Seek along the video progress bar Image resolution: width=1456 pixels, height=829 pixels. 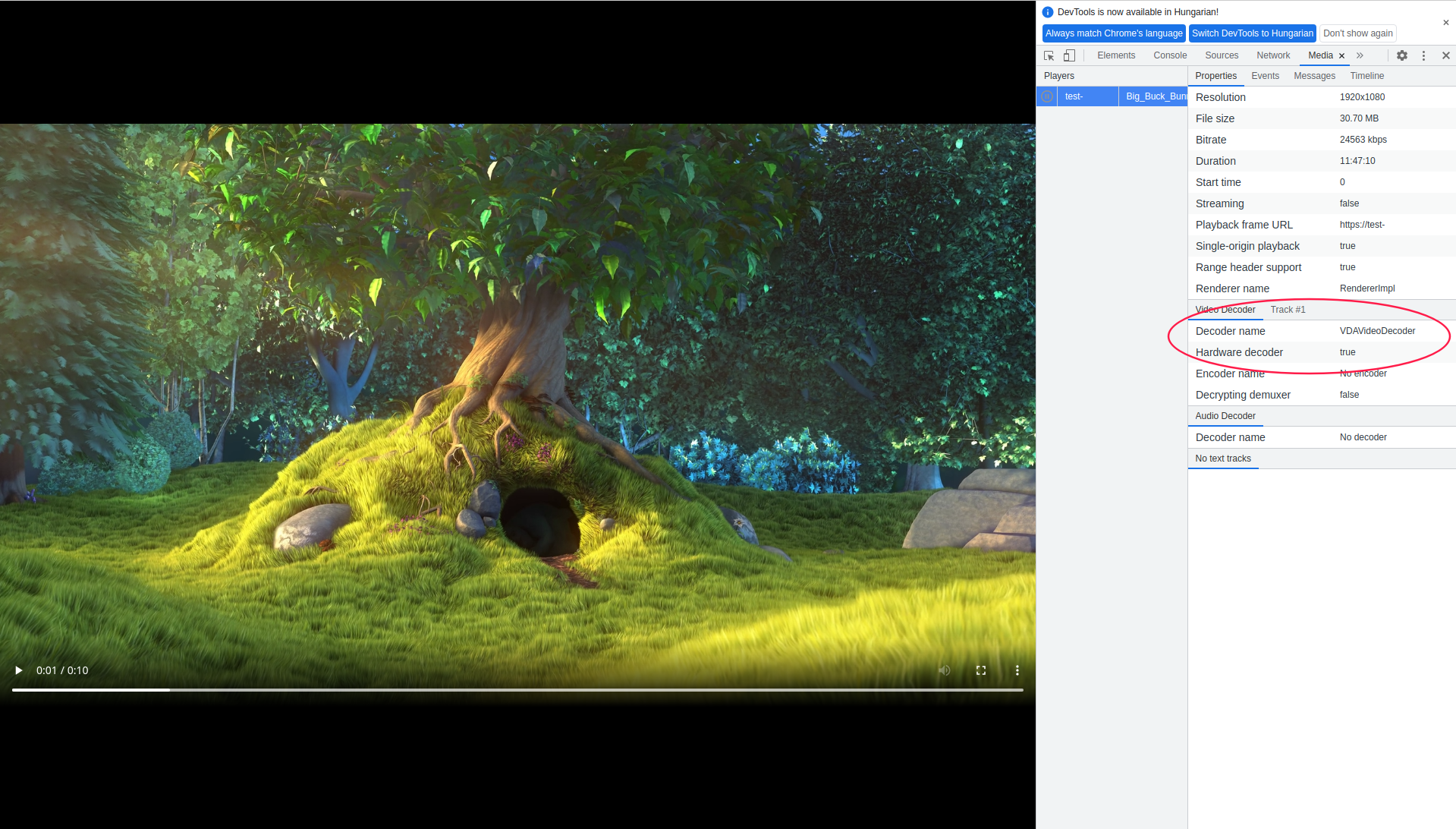pyautogui.click(x=517, y=690)
